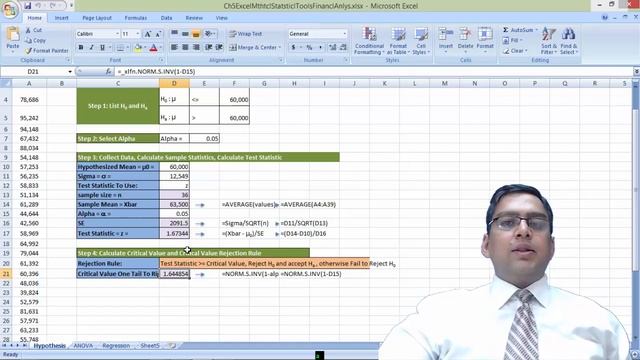Click the Office button
Screen dimensions: 640x360
[9, 9]
